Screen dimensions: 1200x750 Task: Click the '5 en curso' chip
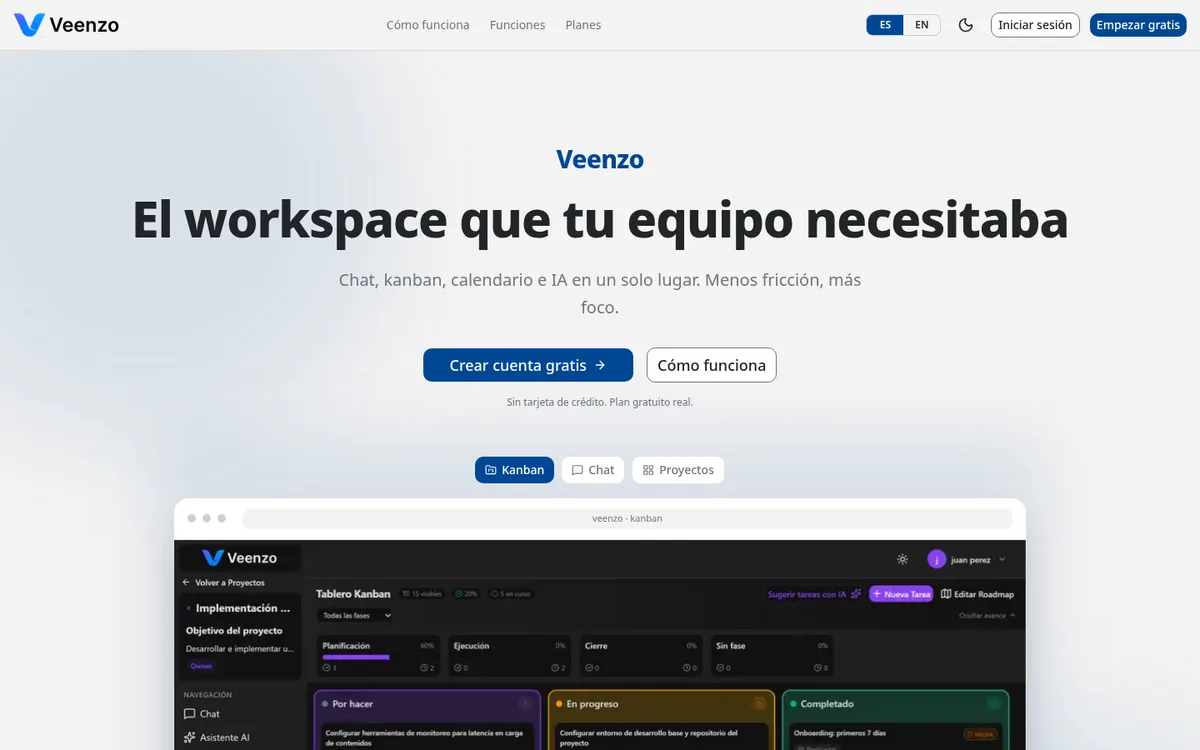(x=511, y=594)
